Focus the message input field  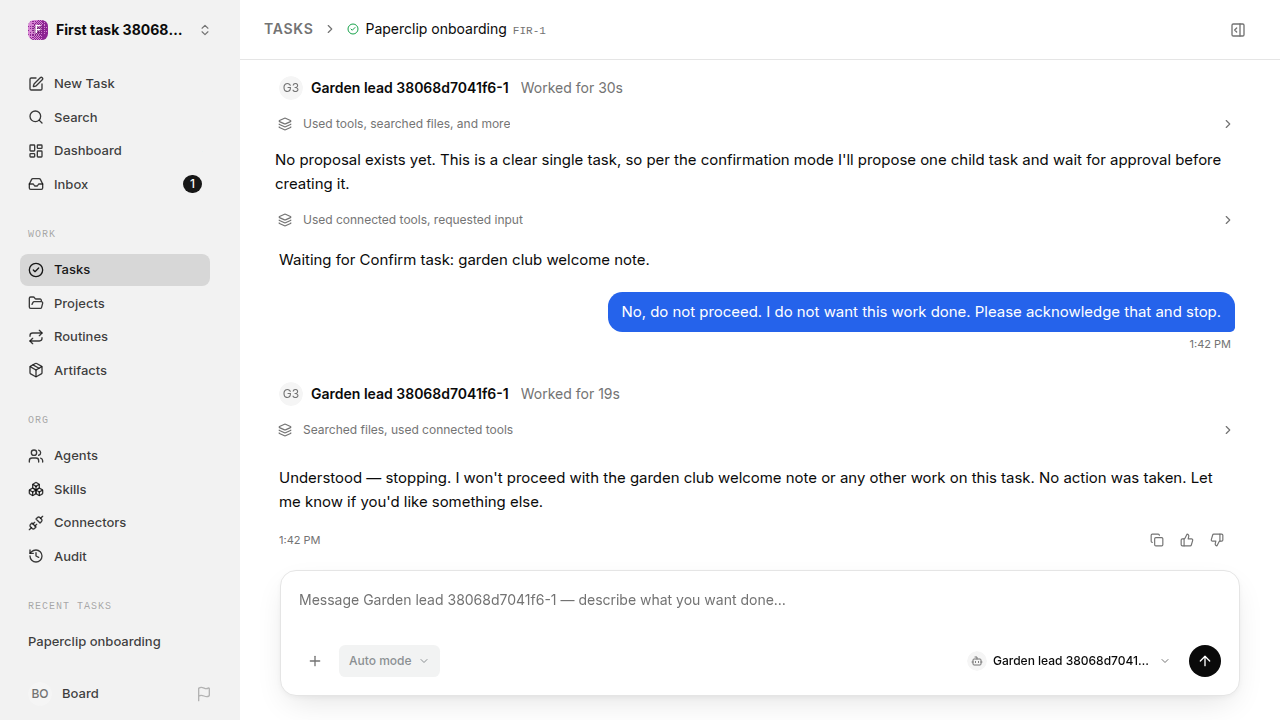point(760,601)
